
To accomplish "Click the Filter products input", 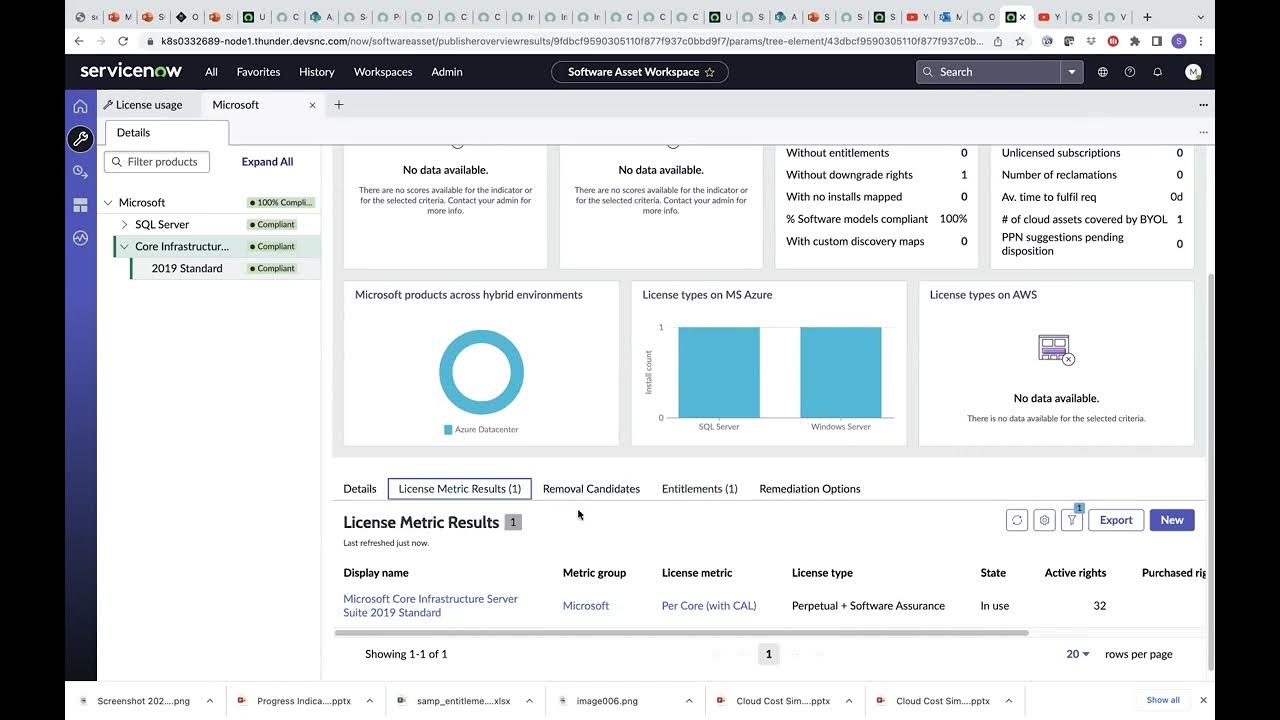I will point(157,162).
